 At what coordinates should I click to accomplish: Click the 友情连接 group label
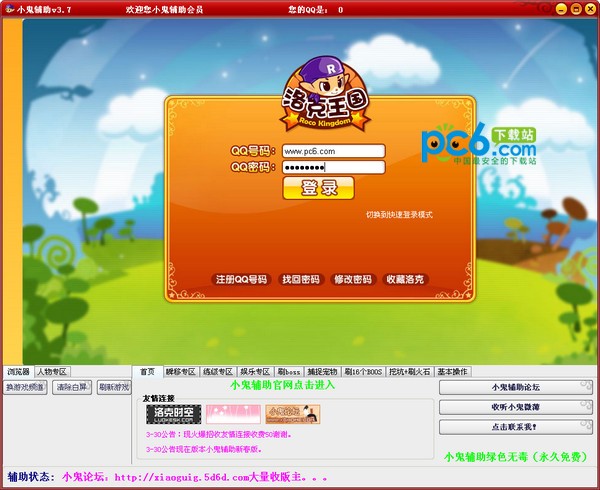158,398
